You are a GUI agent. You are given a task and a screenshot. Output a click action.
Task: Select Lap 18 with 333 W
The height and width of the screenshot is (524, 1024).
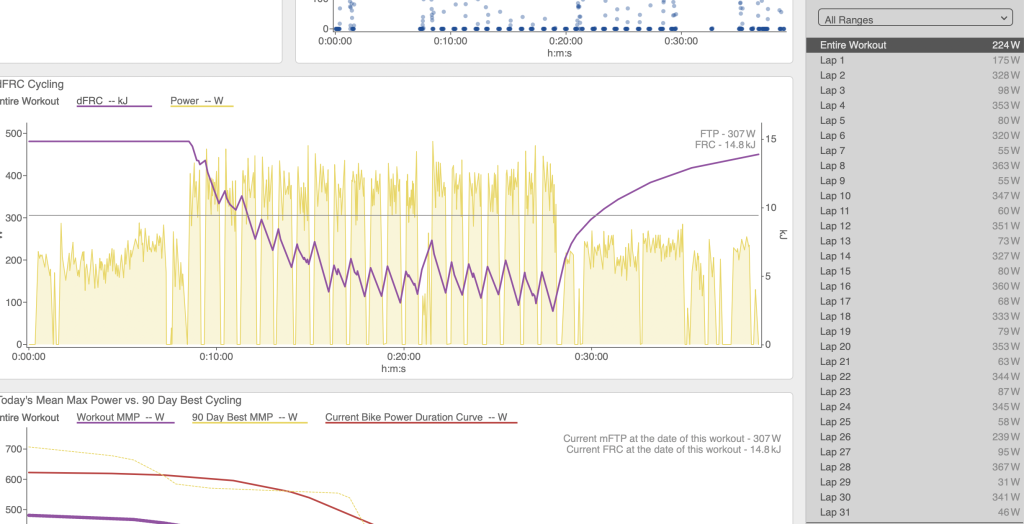point(914,316)
